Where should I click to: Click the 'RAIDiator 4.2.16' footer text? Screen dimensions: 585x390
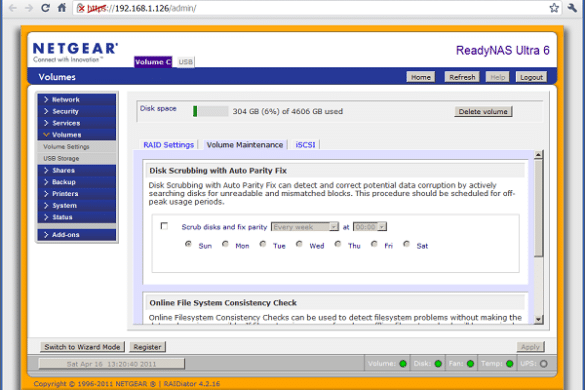pyautogui.click(x=191, y=384)
